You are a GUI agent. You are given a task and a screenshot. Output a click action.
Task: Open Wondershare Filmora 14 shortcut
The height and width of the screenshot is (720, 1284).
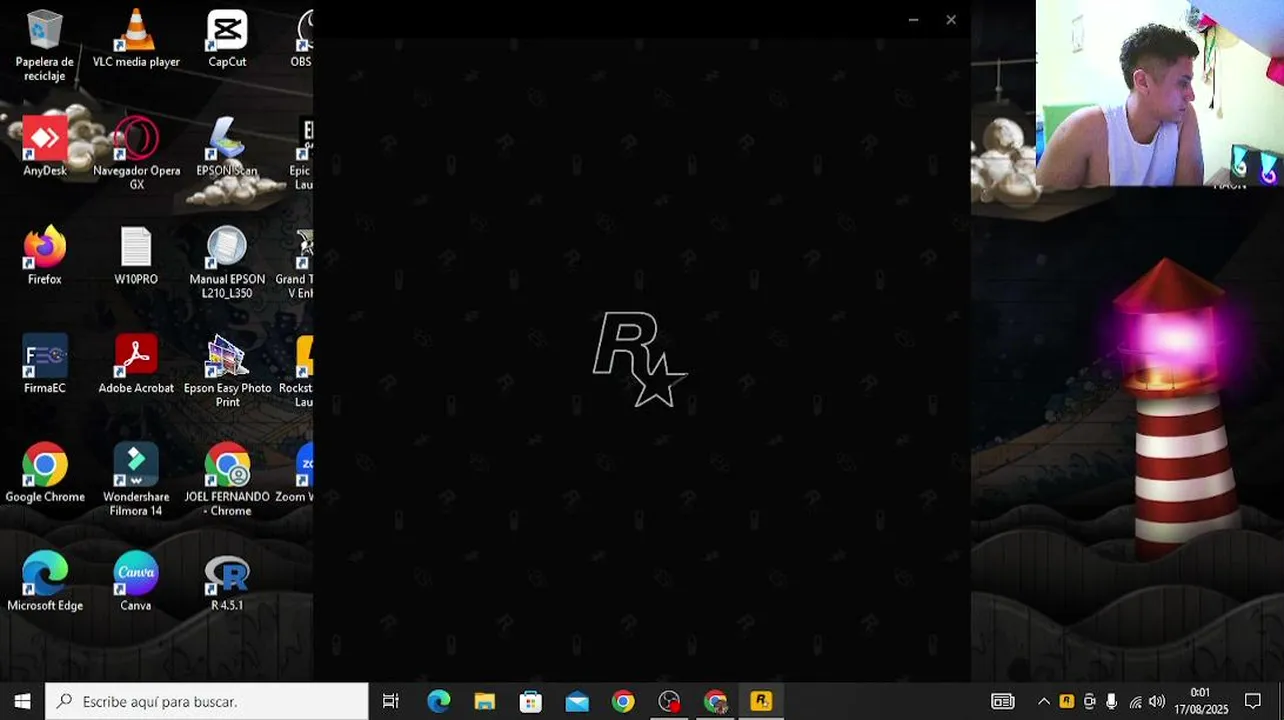click(x=136, y=480)
